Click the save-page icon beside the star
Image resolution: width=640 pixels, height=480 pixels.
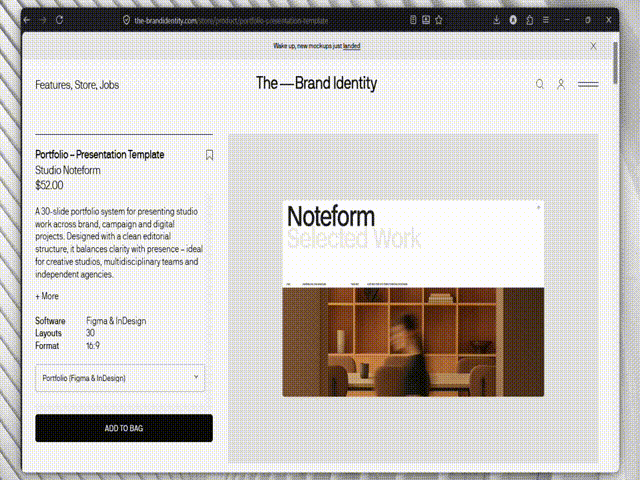[426, 20]
